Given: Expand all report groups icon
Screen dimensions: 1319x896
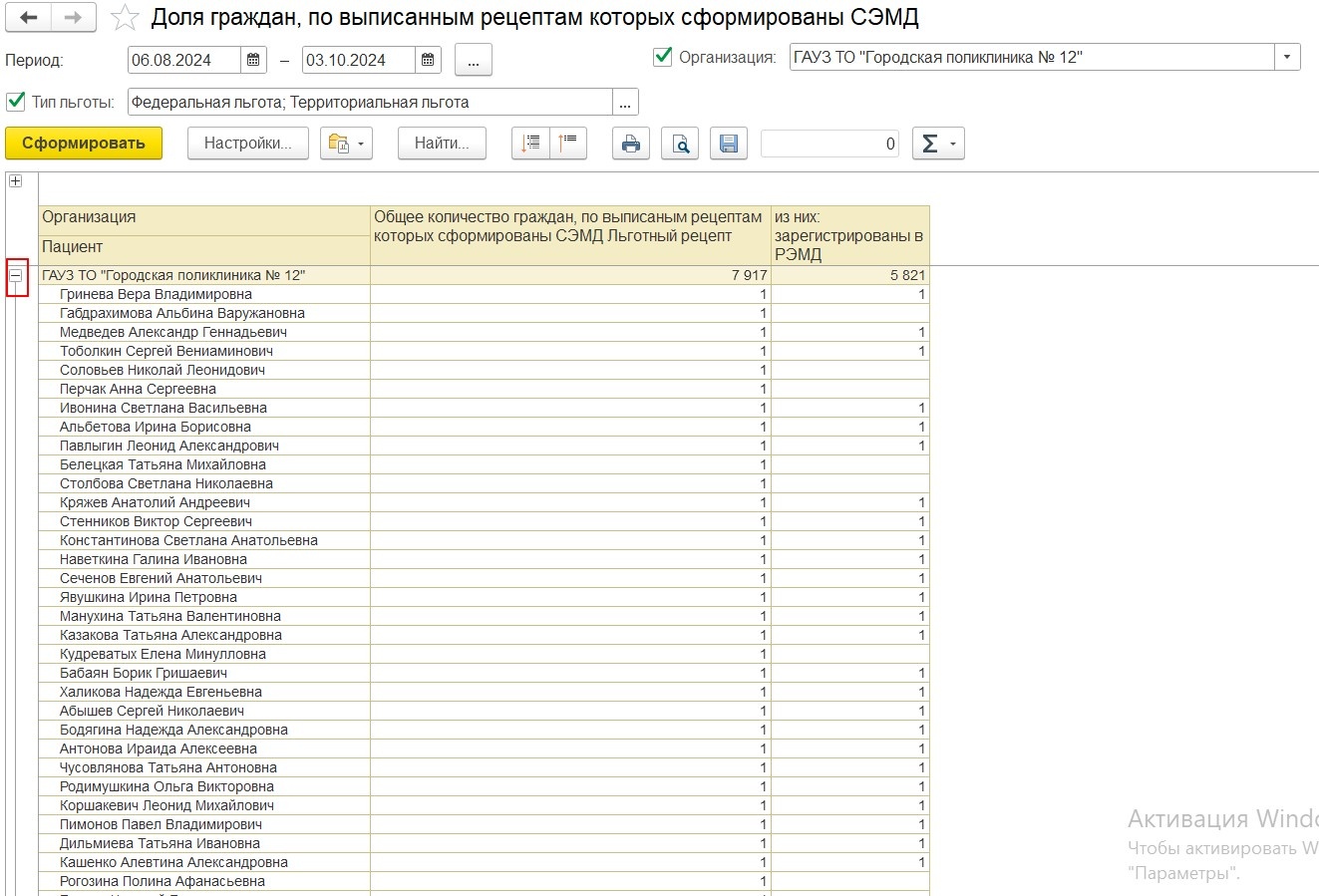Looking at the screenshot, I should (530, 144).
